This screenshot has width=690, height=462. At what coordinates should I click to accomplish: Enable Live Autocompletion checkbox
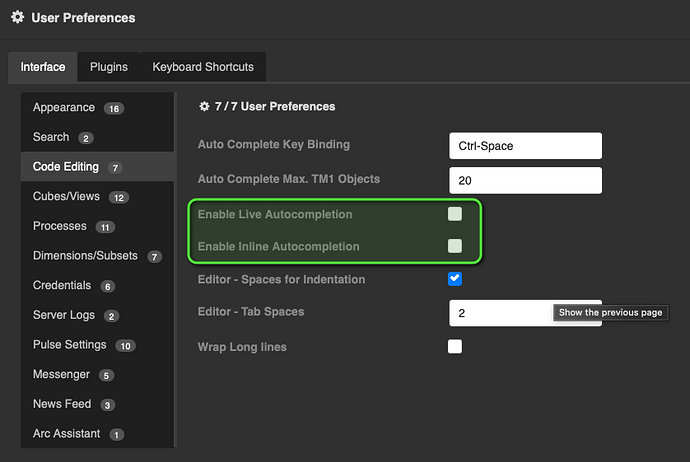(x=455, y=214)
